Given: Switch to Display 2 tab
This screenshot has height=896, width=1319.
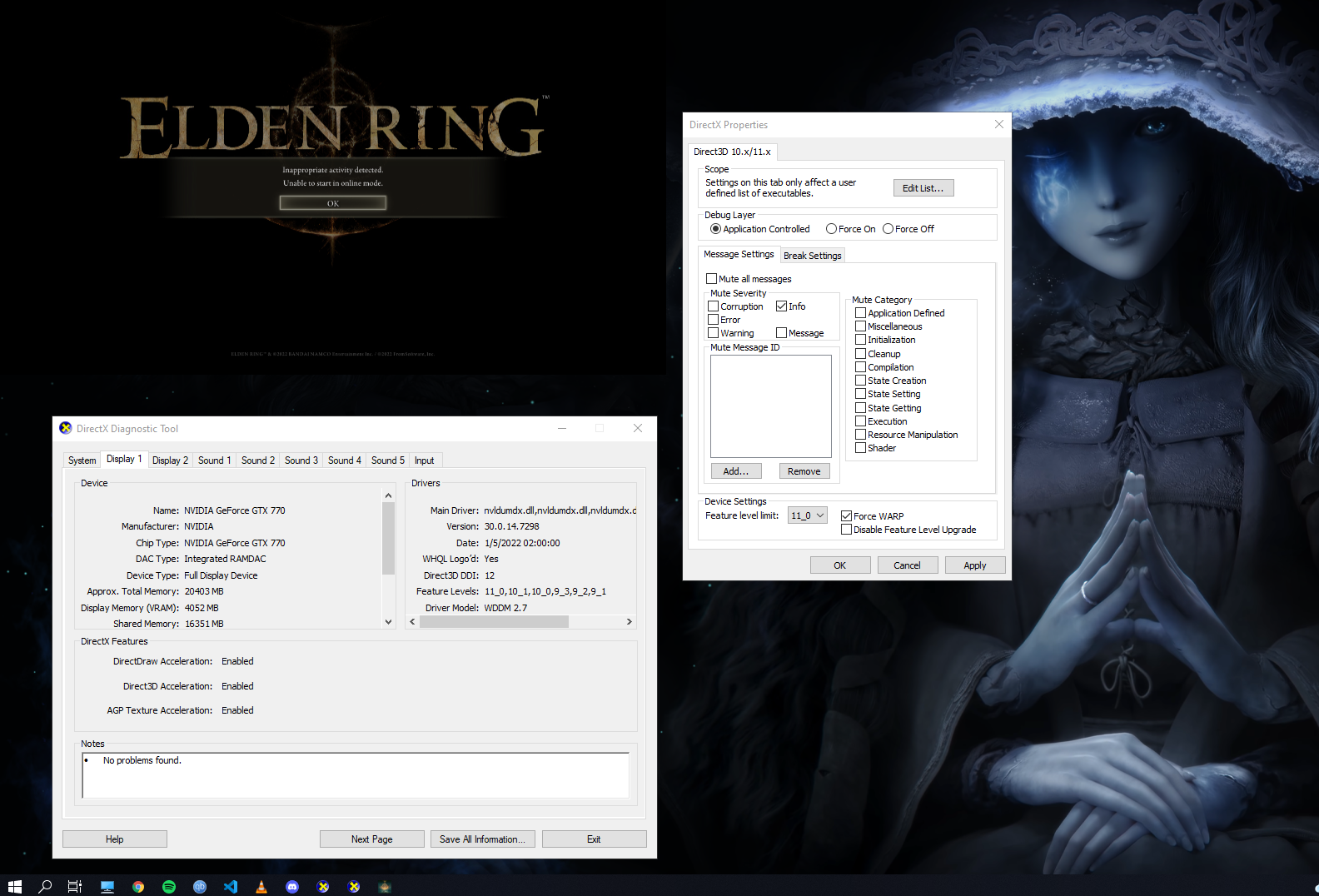Looking at the screenshot, I should pos(170,460).
